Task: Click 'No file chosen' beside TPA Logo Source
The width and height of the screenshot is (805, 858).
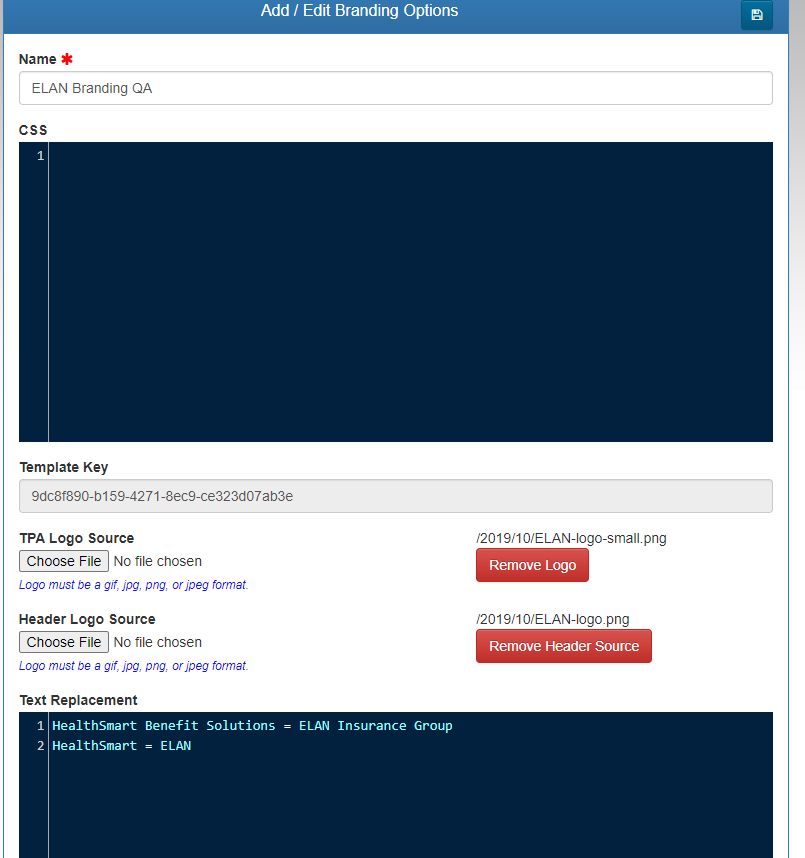Action: 158,561
